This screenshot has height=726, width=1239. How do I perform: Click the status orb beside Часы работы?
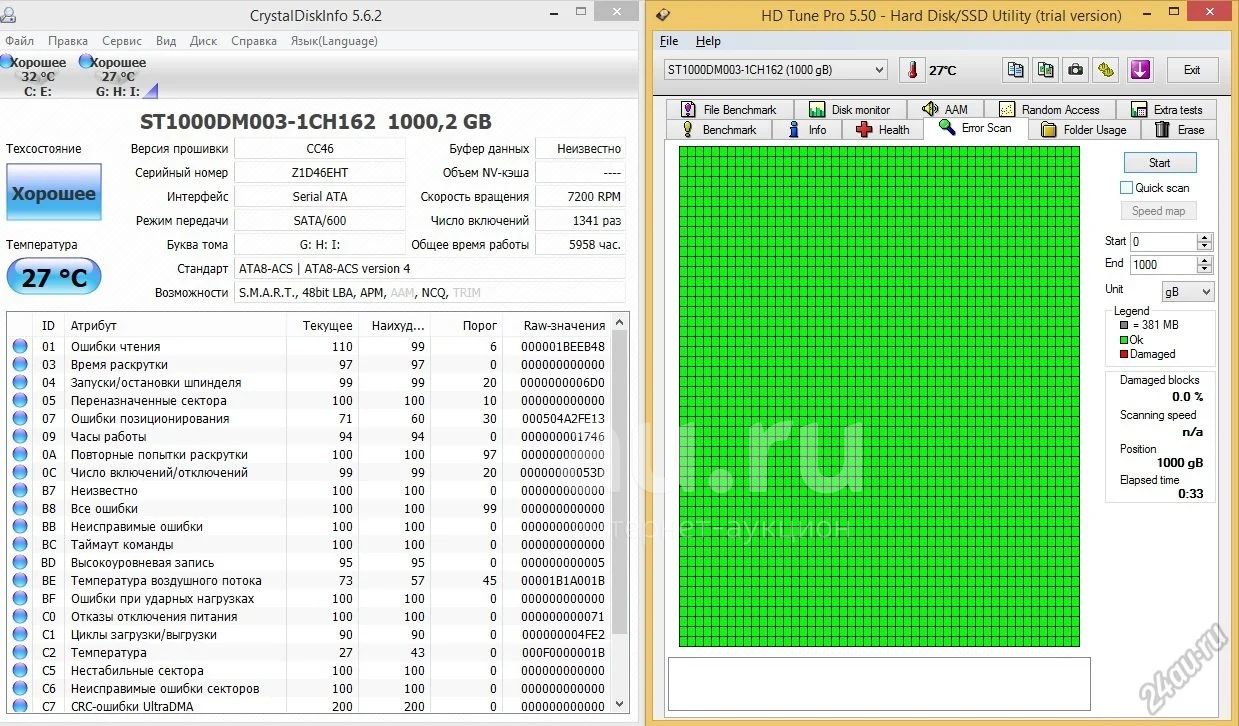(x=20, y=437)
